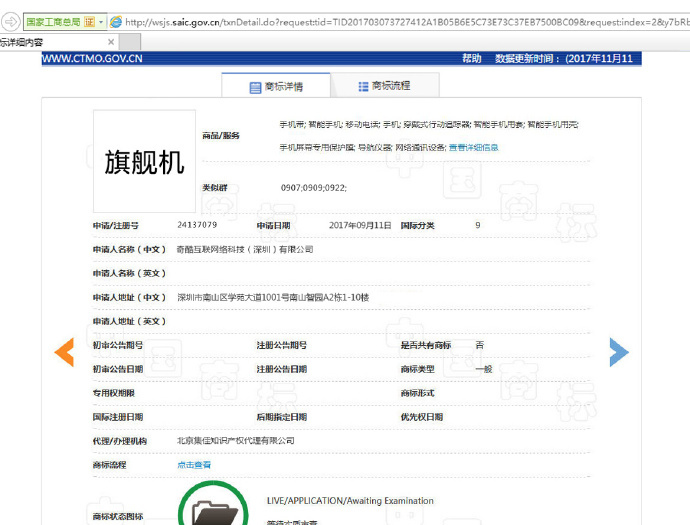Image resolution: width=690 pixels, height=525 pixels.
Task: Click the green folder status icon
Action: [213, 504]
